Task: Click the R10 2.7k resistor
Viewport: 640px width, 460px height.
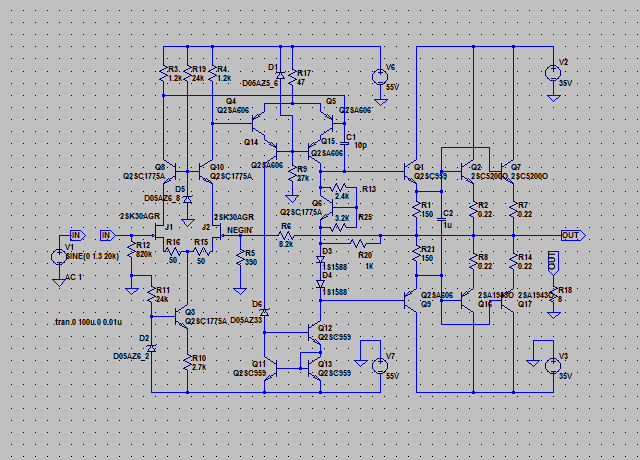Action: pos(186,362)
